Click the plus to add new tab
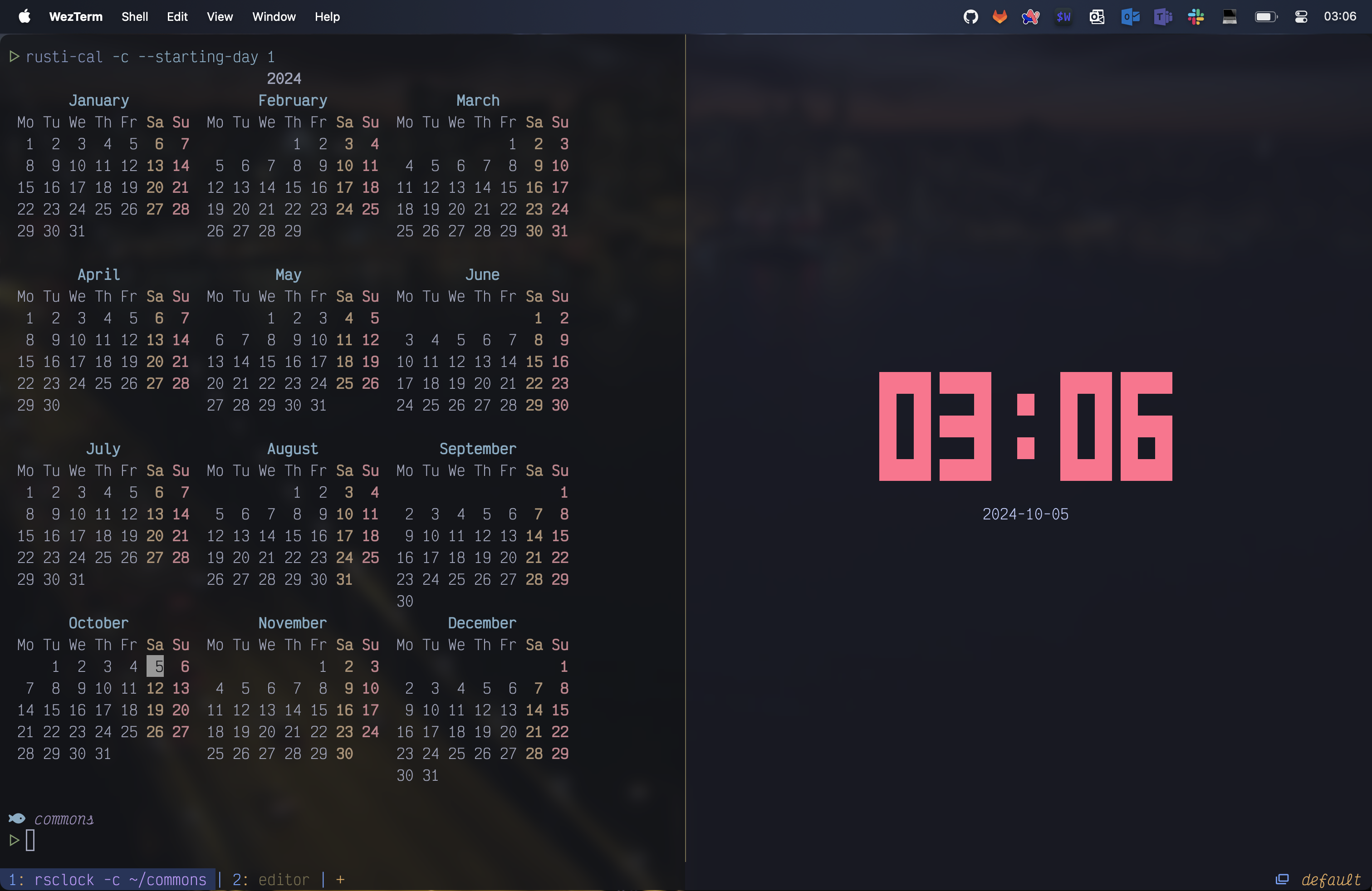 point(340,880)
